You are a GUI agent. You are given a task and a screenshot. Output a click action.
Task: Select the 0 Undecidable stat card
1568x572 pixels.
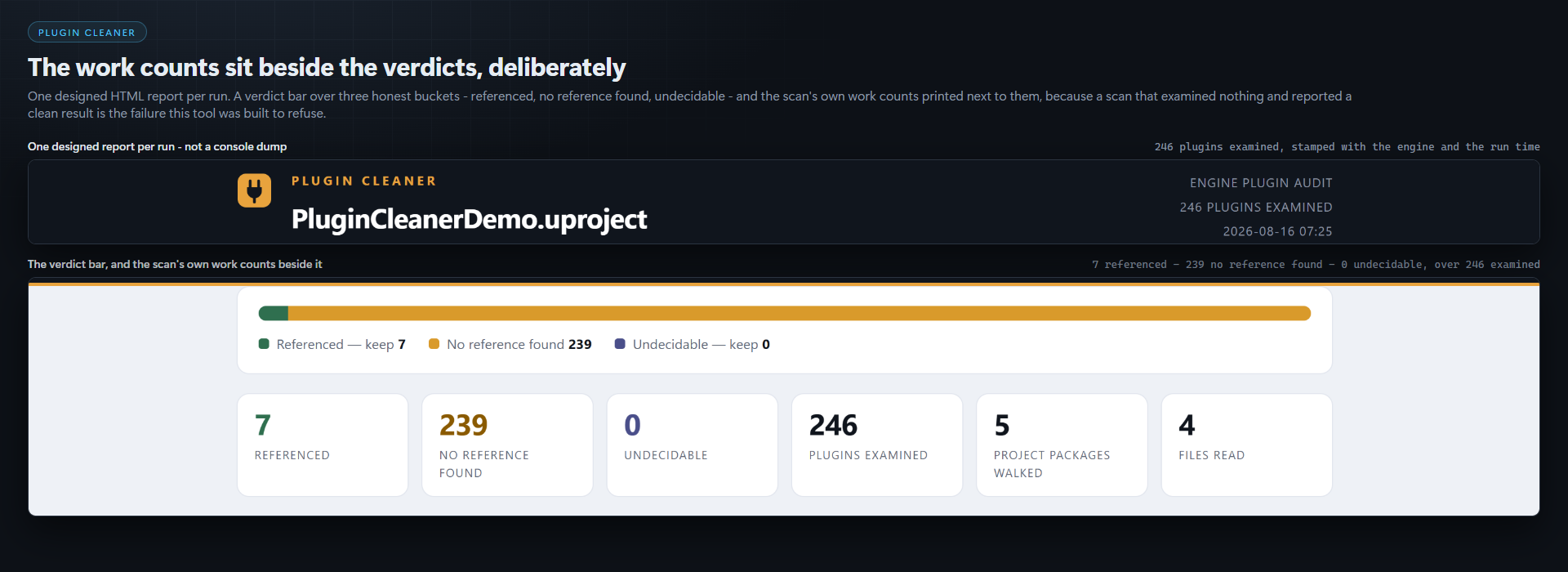(x=692, y=445)
